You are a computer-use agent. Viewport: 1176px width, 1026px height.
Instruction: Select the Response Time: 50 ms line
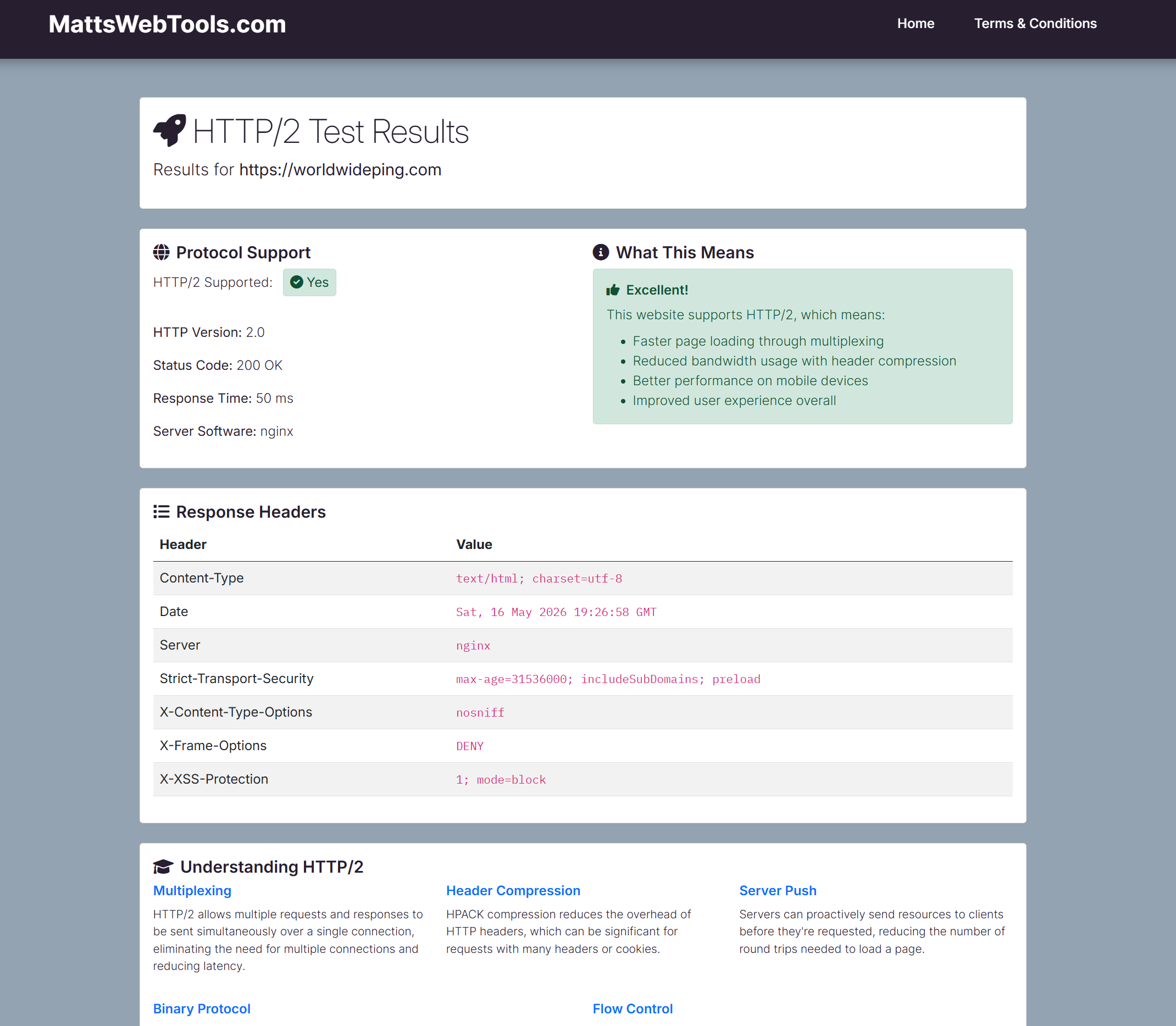[223, 398]
